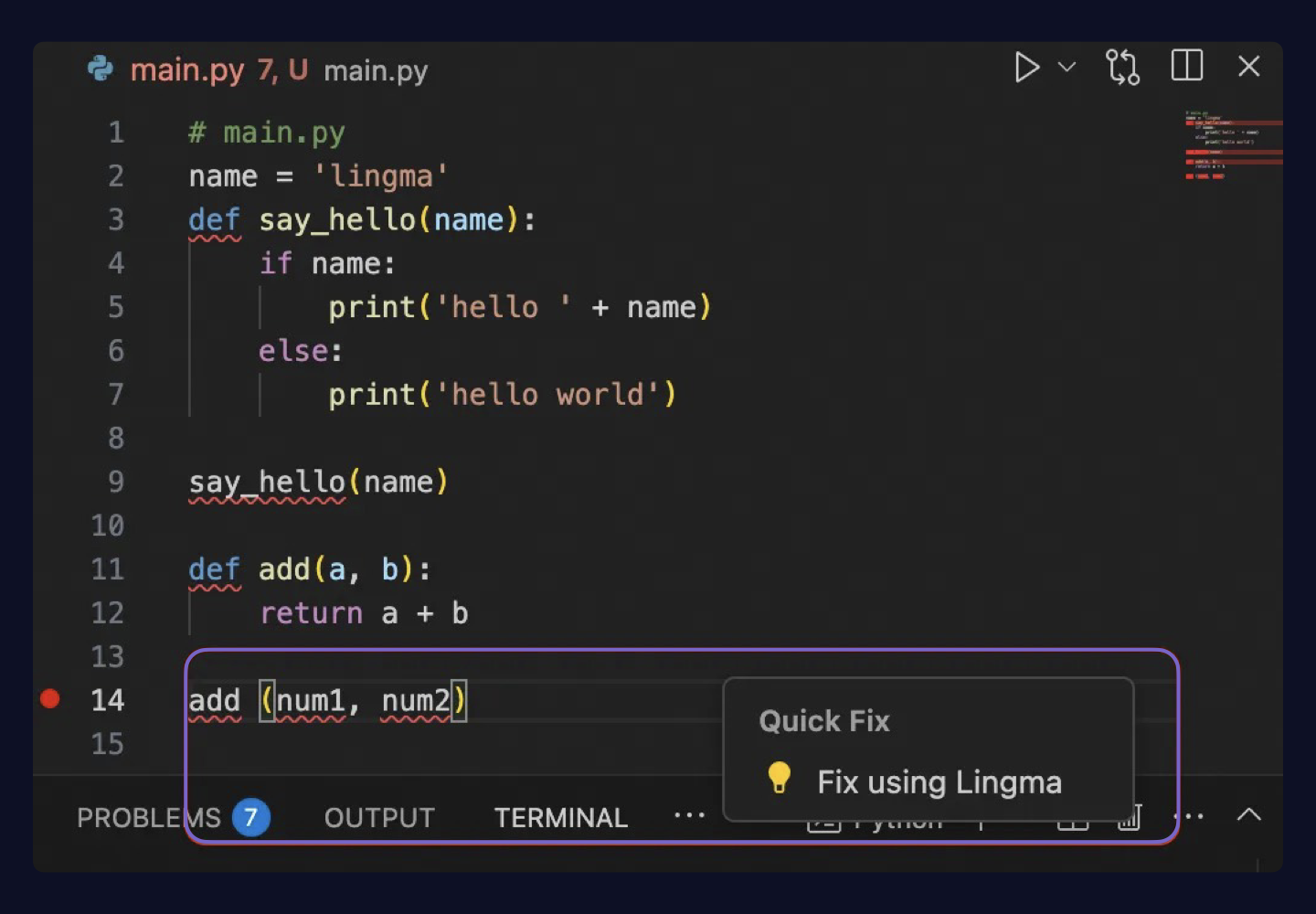Select the main.py 7, U editor tab

pyautogui.click(x=218, y=70)
